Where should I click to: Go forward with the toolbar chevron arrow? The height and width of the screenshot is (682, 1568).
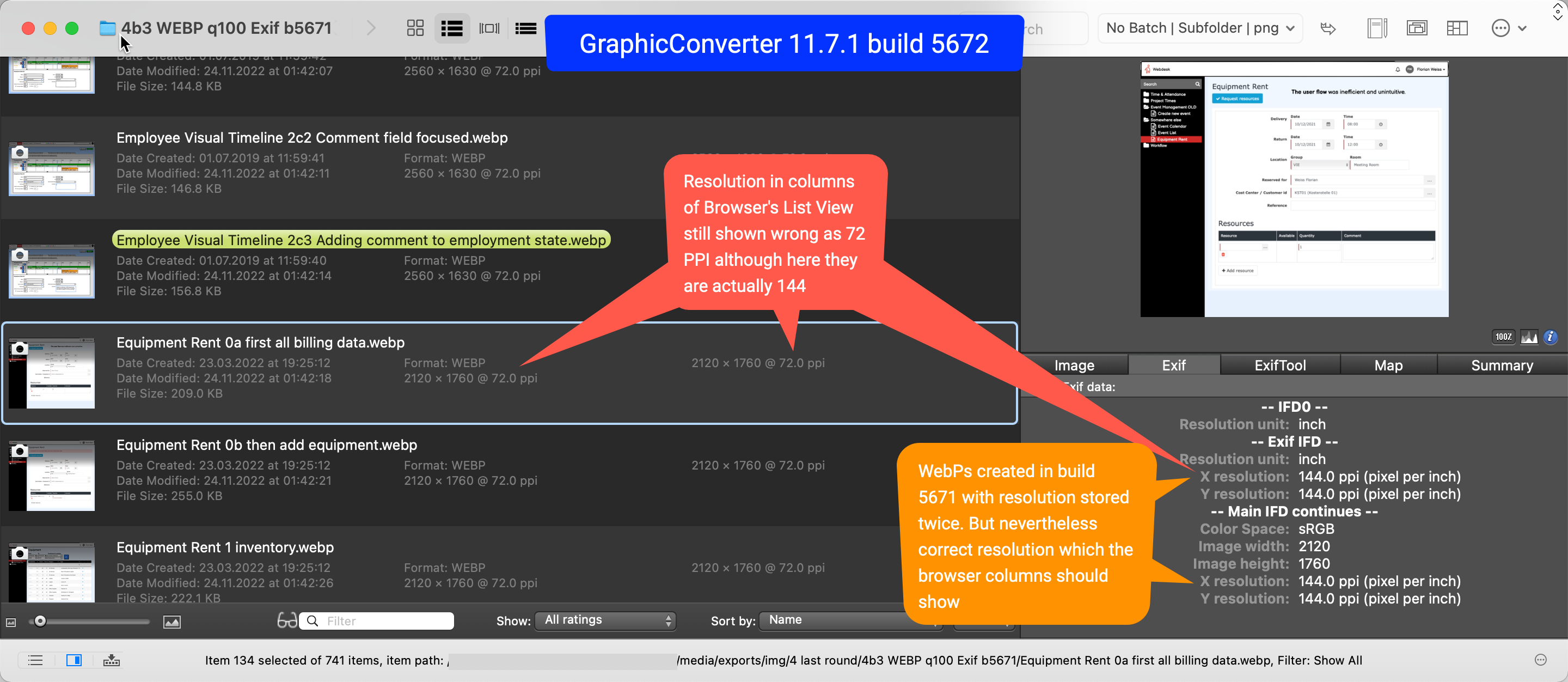371,28
